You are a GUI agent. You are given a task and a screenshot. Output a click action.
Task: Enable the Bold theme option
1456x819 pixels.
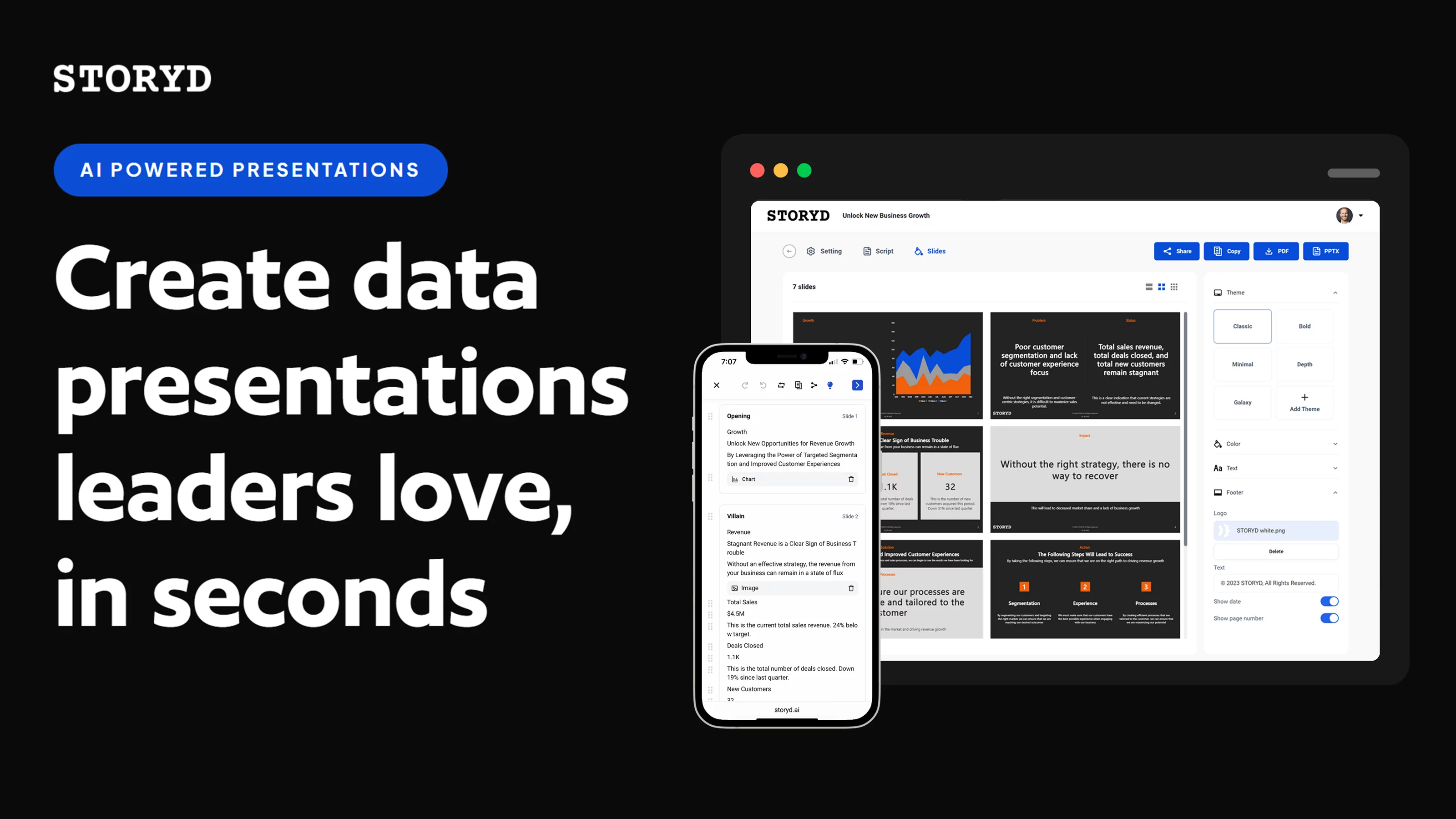coord(1305,326)
